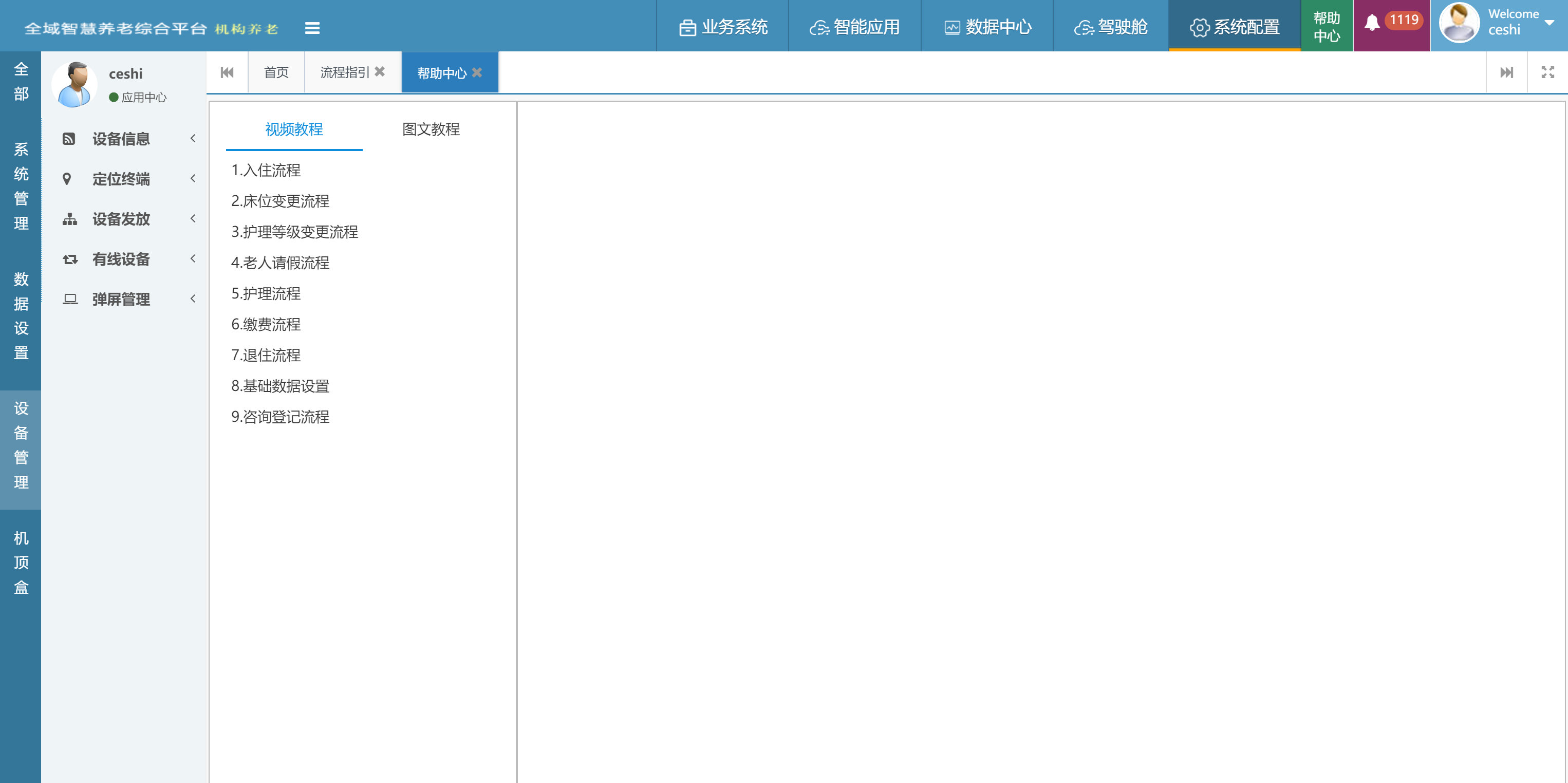
Task: Open tutorial 5.护理流程
Action: [266, 293]
